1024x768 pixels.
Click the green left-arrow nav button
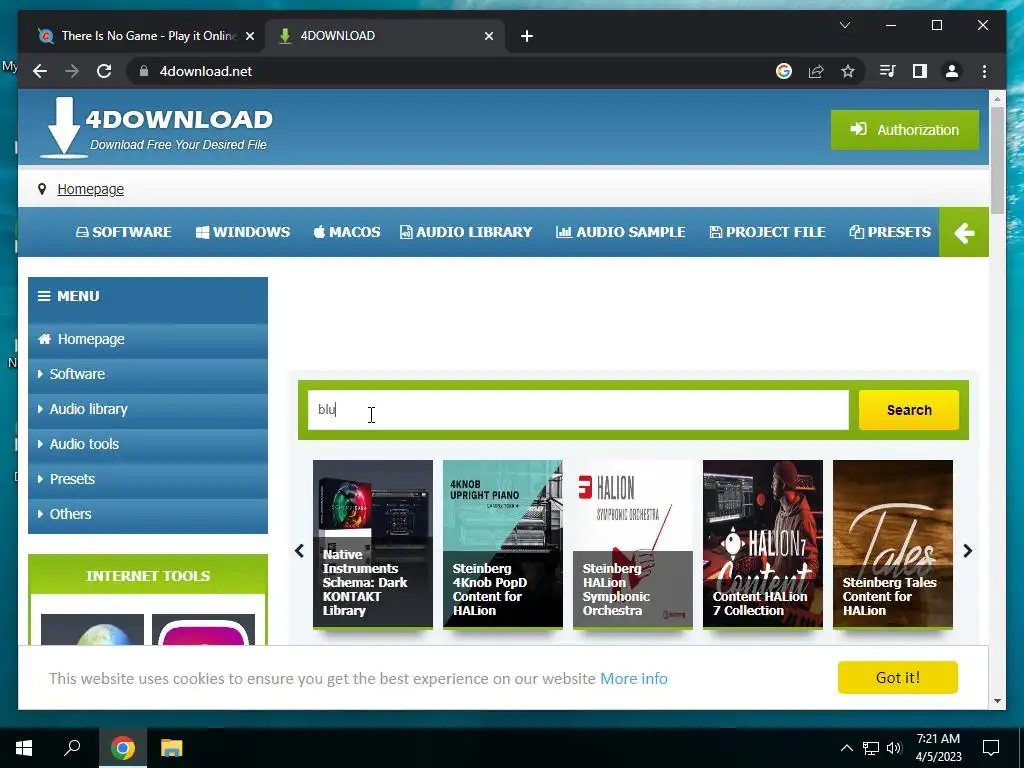964,232
